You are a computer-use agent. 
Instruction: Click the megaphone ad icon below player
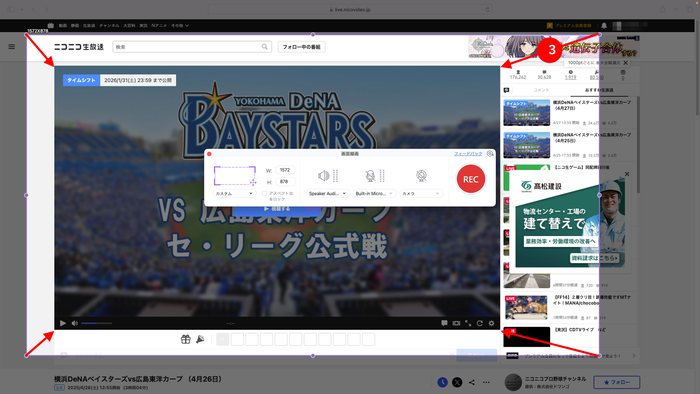(200, 340)
